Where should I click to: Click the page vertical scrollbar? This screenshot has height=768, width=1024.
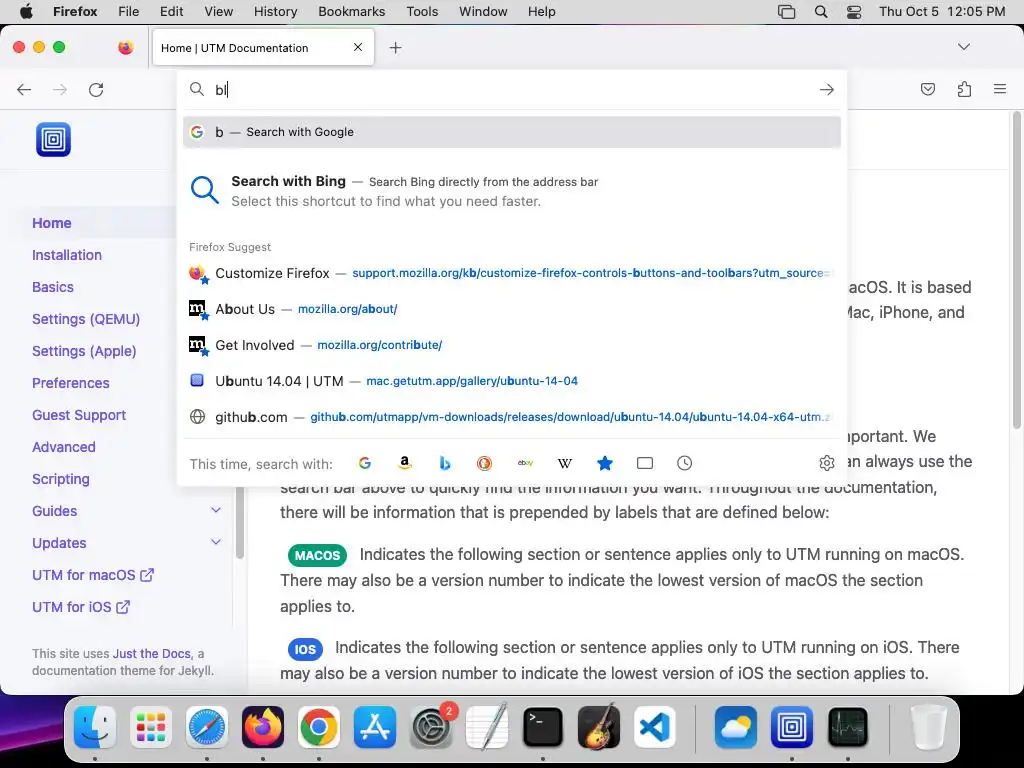(1016, 270)
